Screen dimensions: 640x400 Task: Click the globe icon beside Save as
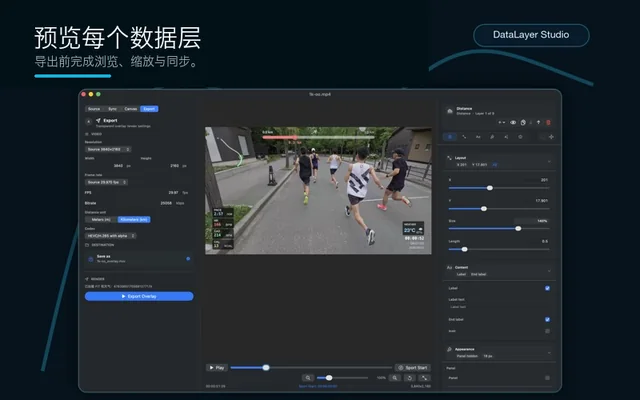pos(91,259)
